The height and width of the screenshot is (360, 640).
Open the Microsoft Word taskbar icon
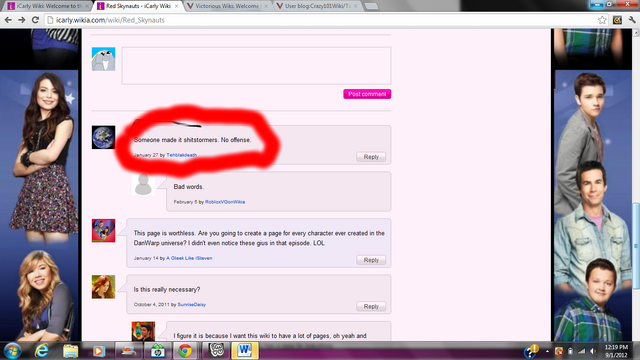[245, 351]
